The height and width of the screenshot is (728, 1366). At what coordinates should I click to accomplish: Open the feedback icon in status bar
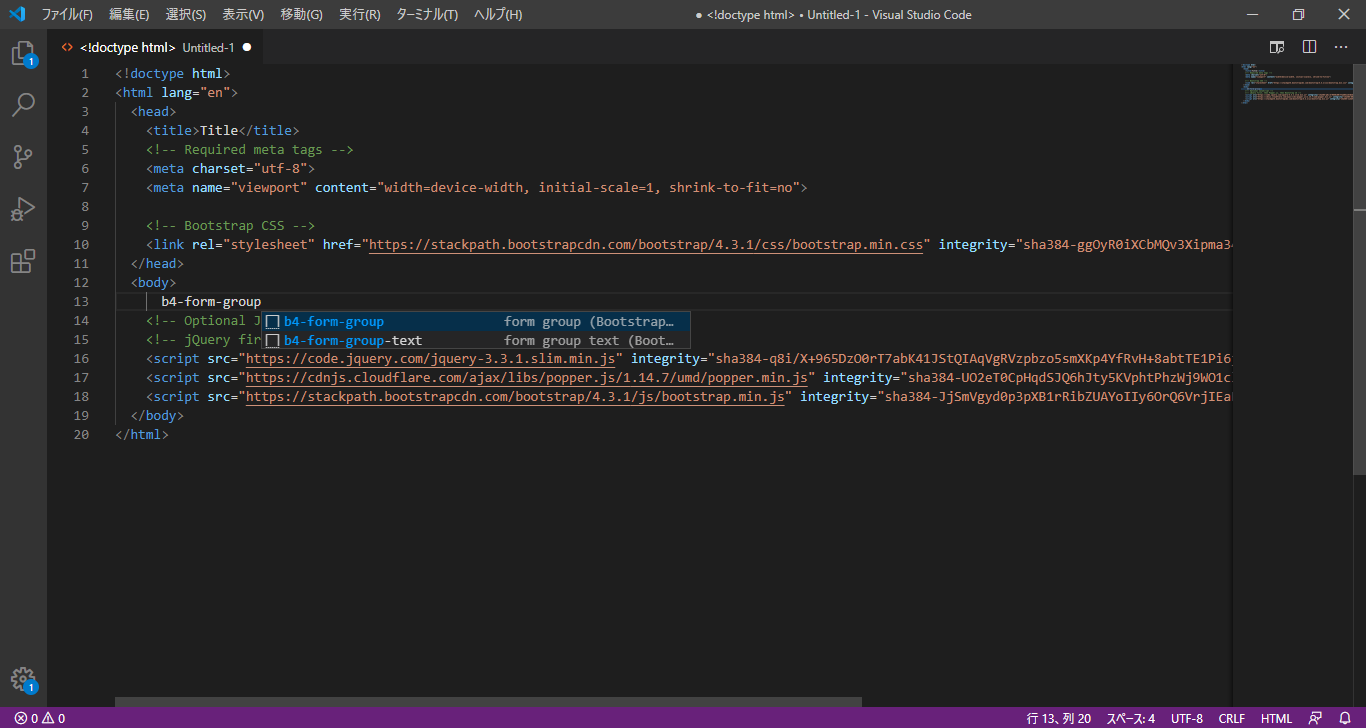coord(1317,718)
